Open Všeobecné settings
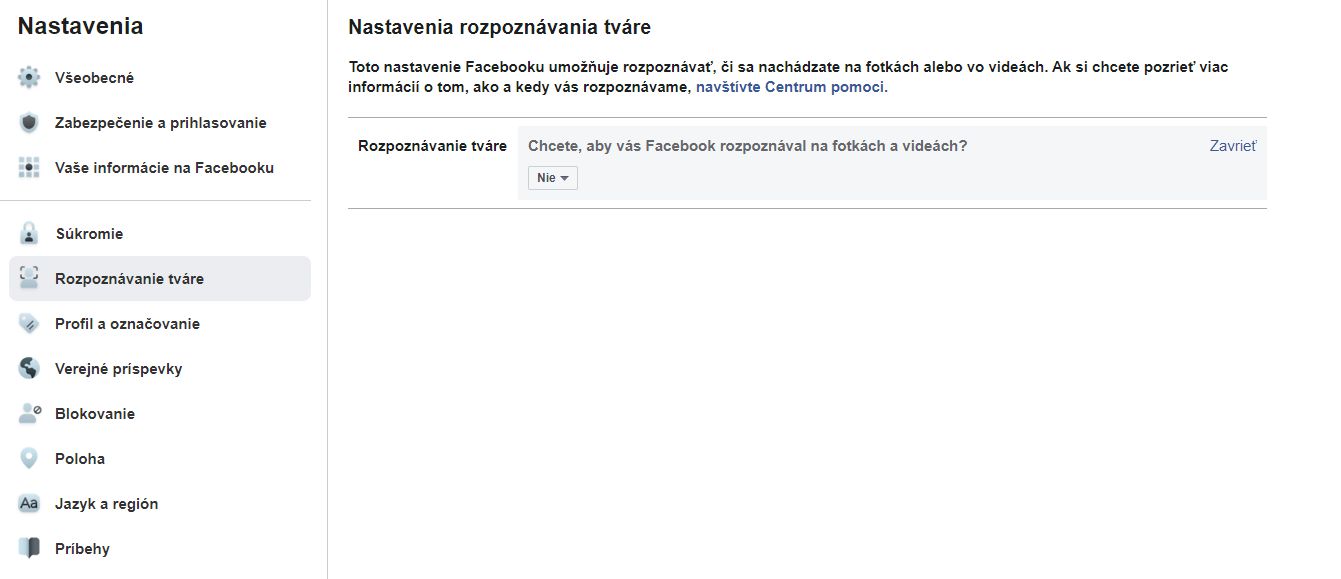 tap(160, 78)
